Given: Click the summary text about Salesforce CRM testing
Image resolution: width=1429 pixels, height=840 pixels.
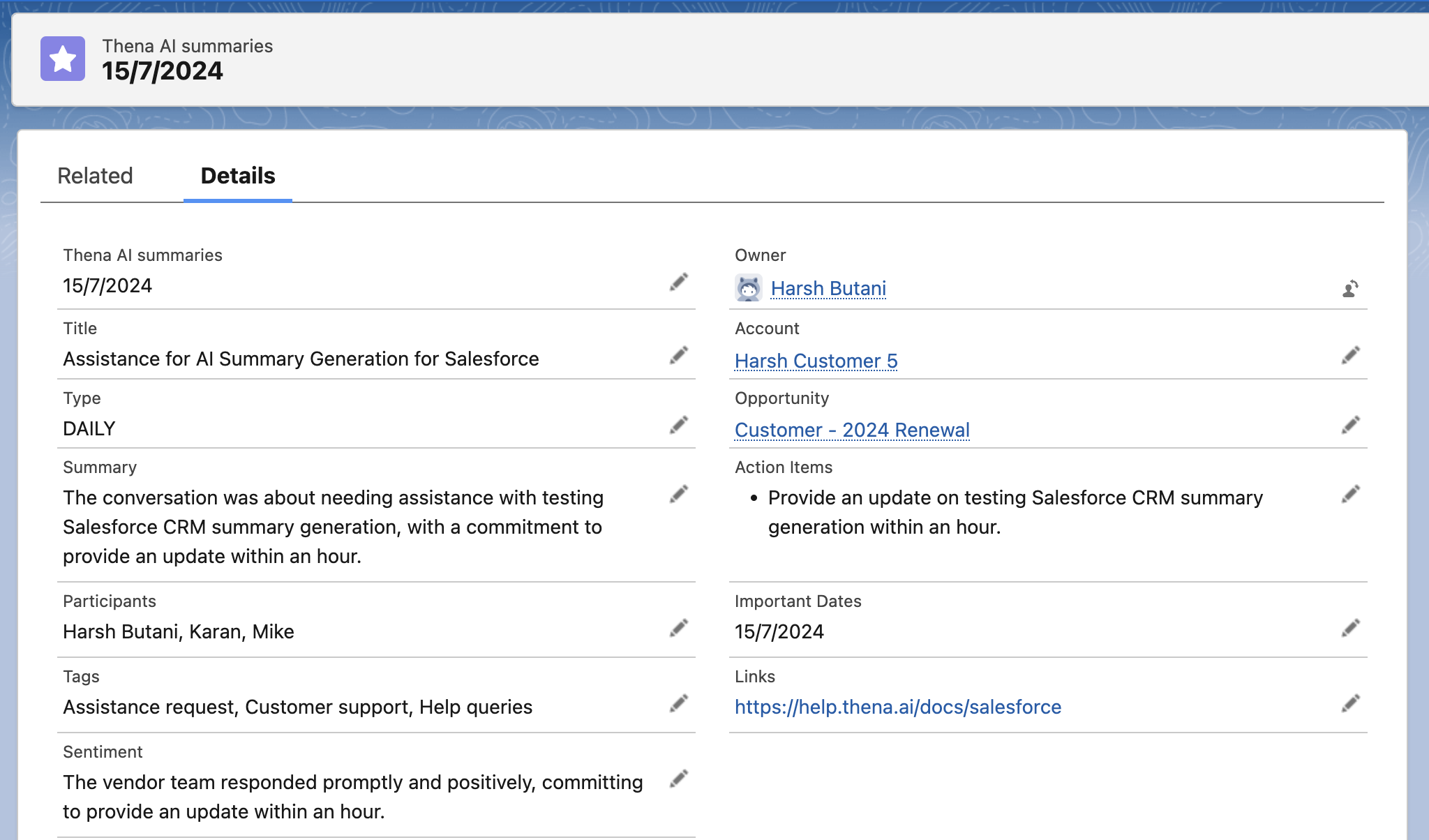Looking at the screenshot, I should 334,527.
